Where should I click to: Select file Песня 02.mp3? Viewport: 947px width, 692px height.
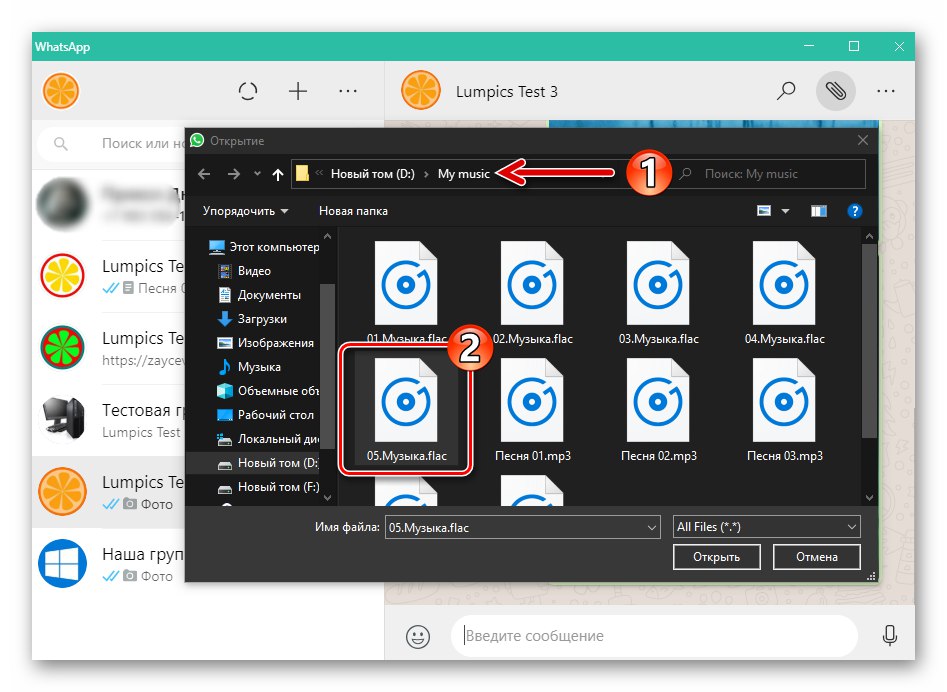pos(658,410)
